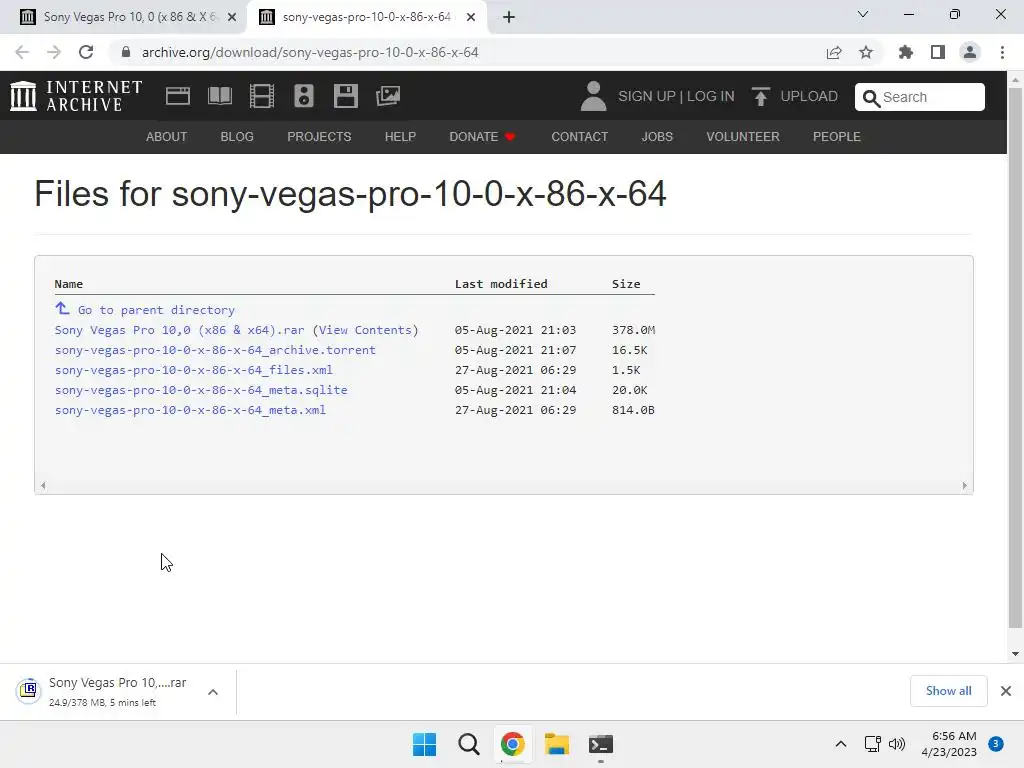Open the VOLUNTEER menu item
The height and width of the screenshot is (768, 1024).
point(743,136)
